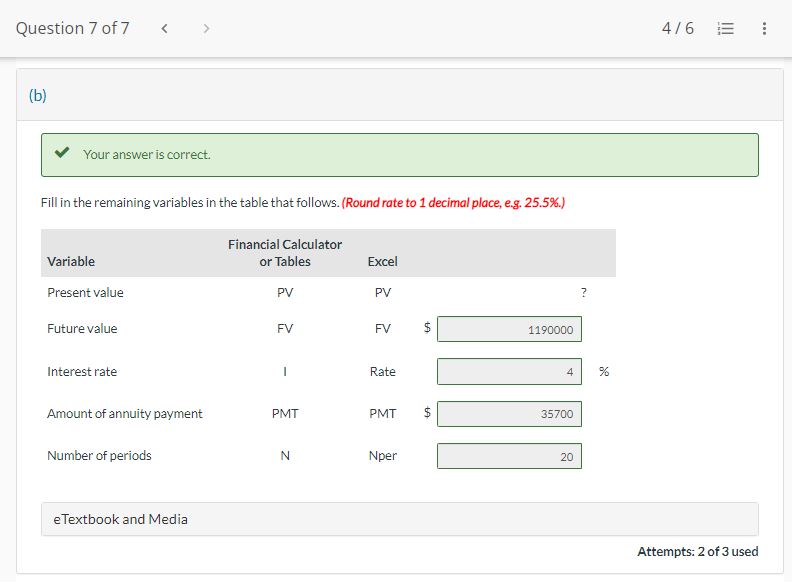Image resolution: width=792 pixels, height=582 pixels.
Task: Click the 'I' financial calculator cell
Action: (285, 371)
